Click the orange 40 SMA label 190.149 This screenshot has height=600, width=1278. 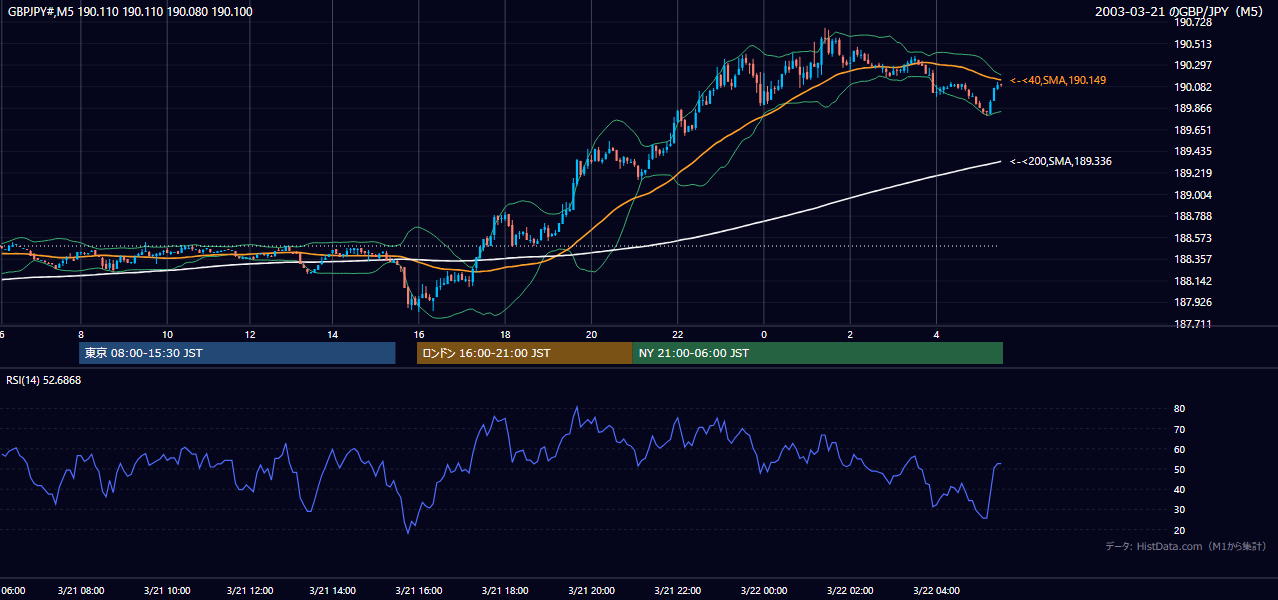click(1058, 80)
